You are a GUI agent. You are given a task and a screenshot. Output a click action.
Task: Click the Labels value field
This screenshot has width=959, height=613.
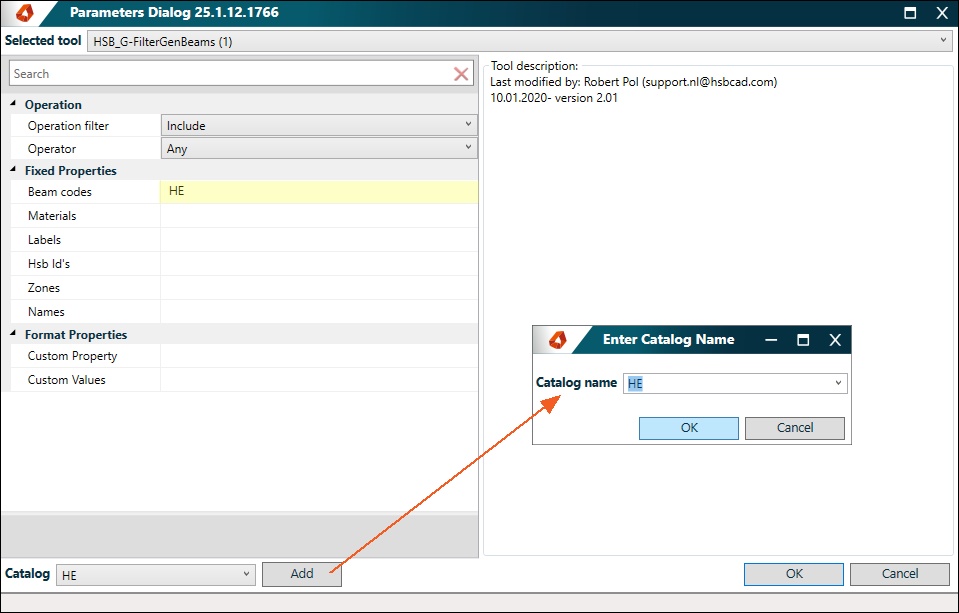point(319,239)
